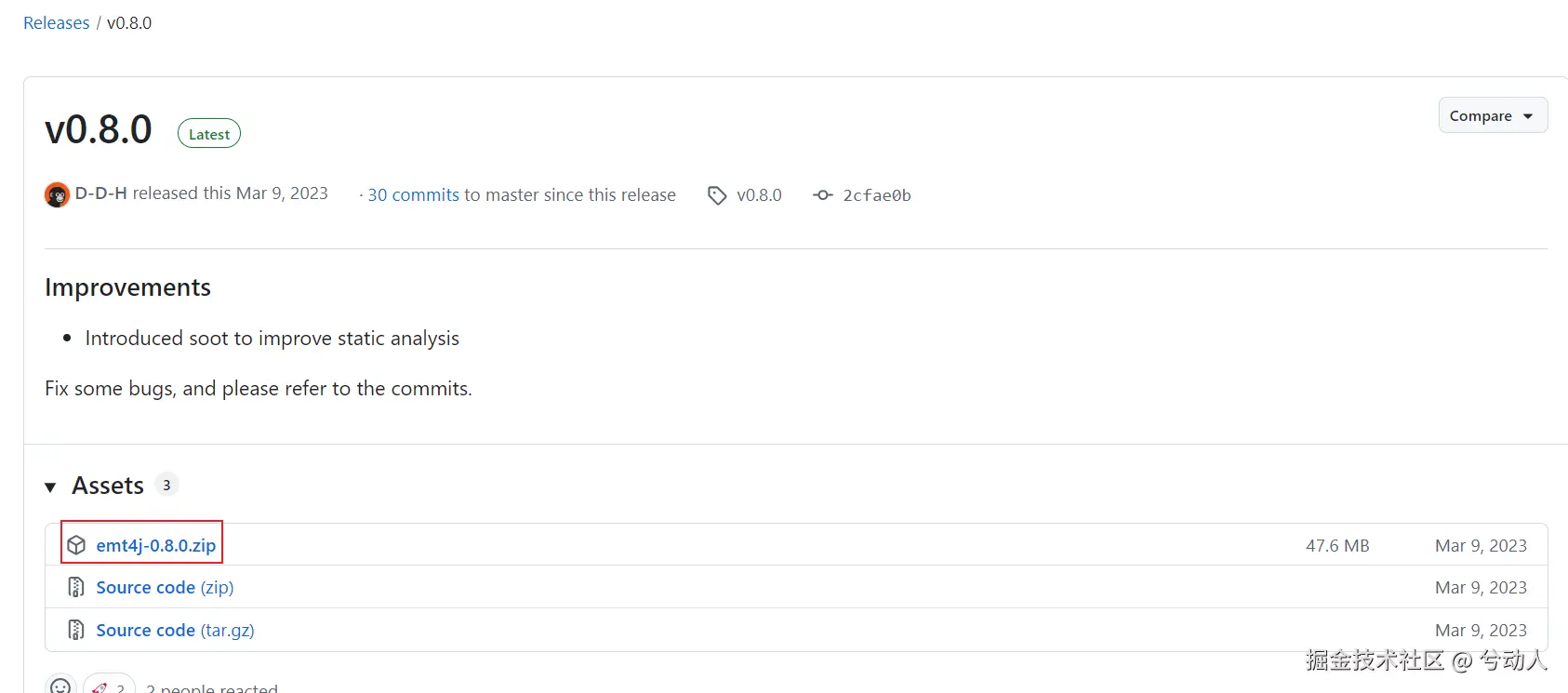Download emt4j-0.8.0.zip asset

pyautogui.click(x=156, y=545)
